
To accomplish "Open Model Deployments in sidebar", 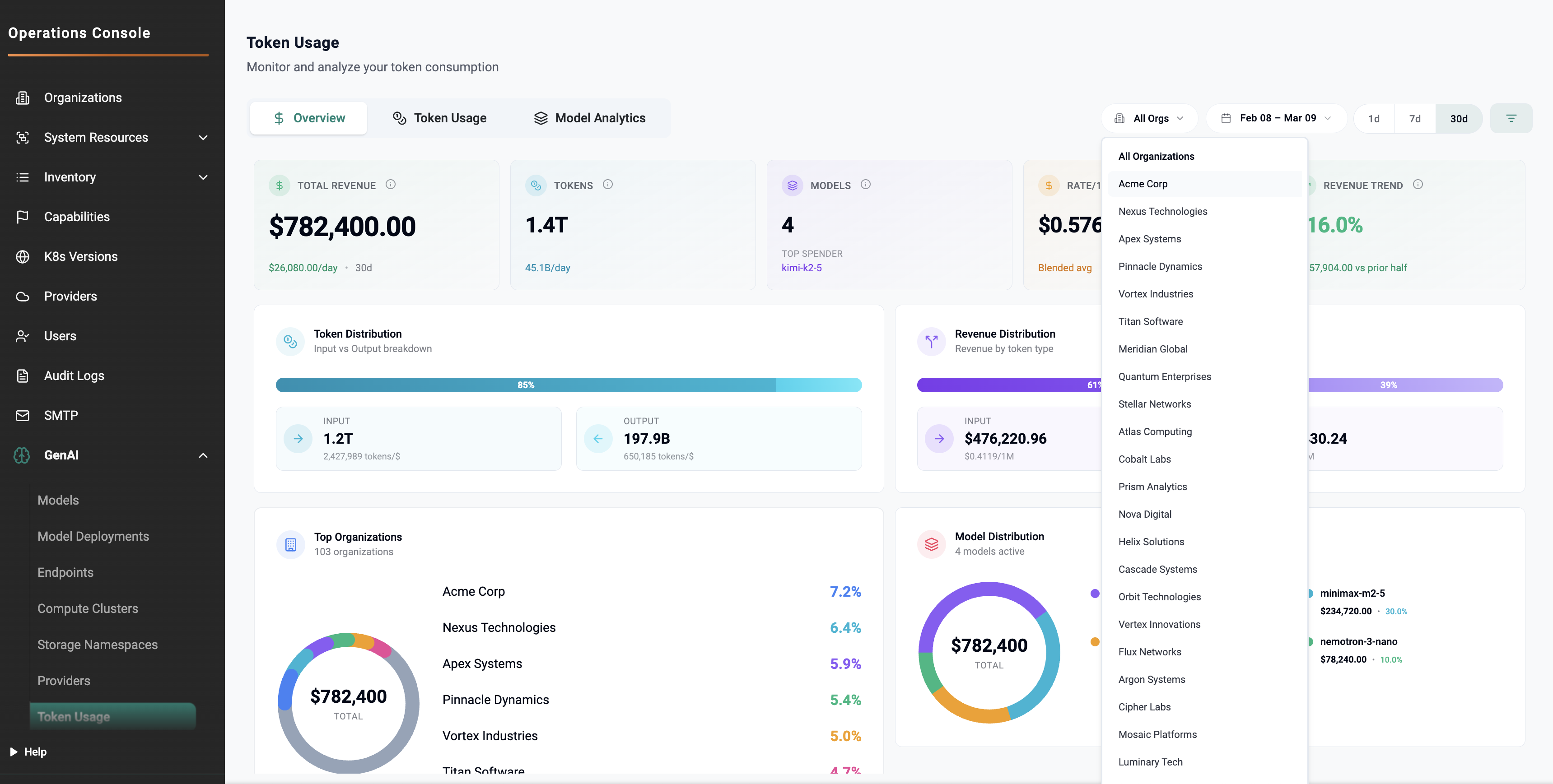I will 93,536.
